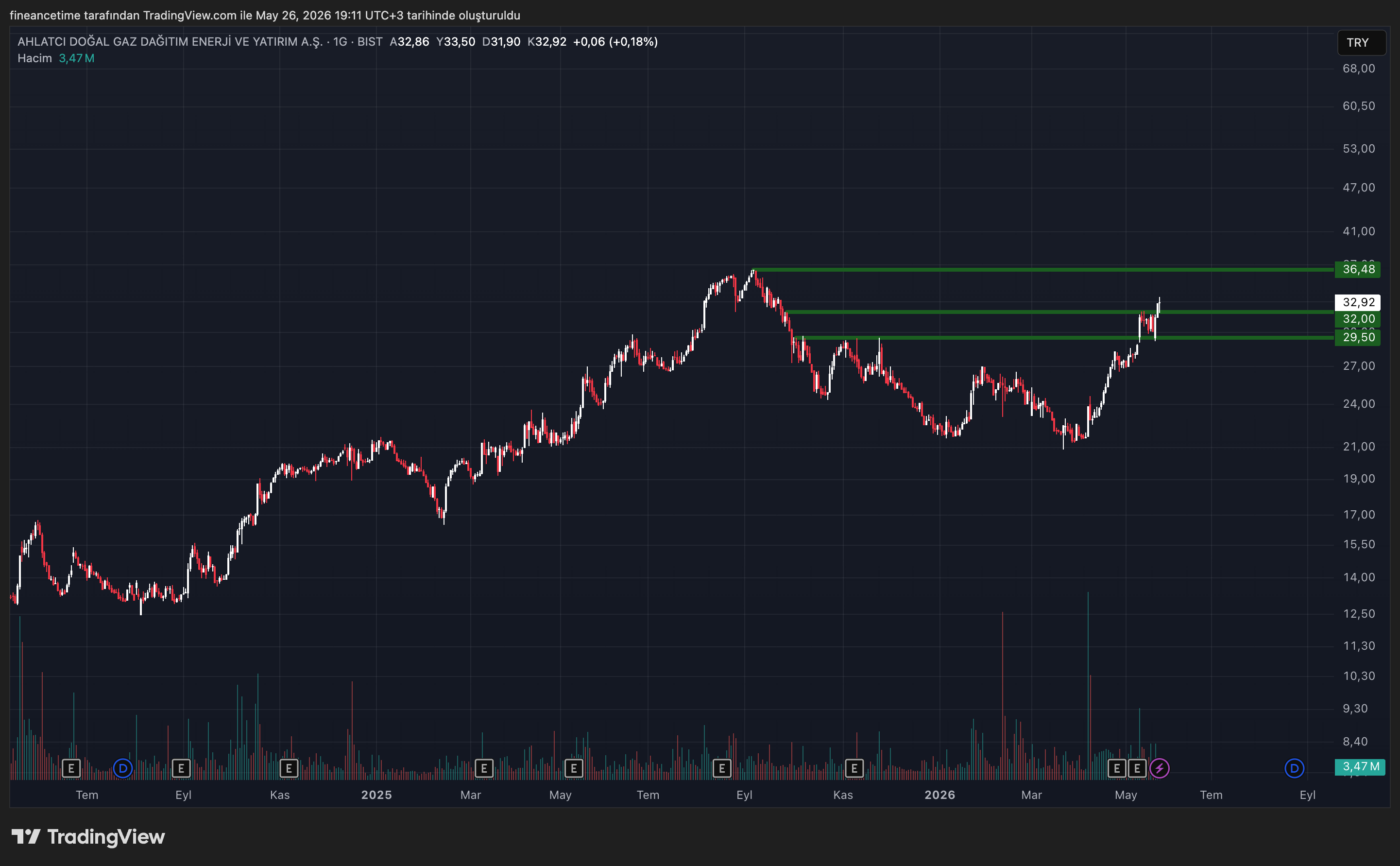Click the Ahlatcı Doğal Gaz symbol title
Screen dimensions: 1400x866
[170, 41]
